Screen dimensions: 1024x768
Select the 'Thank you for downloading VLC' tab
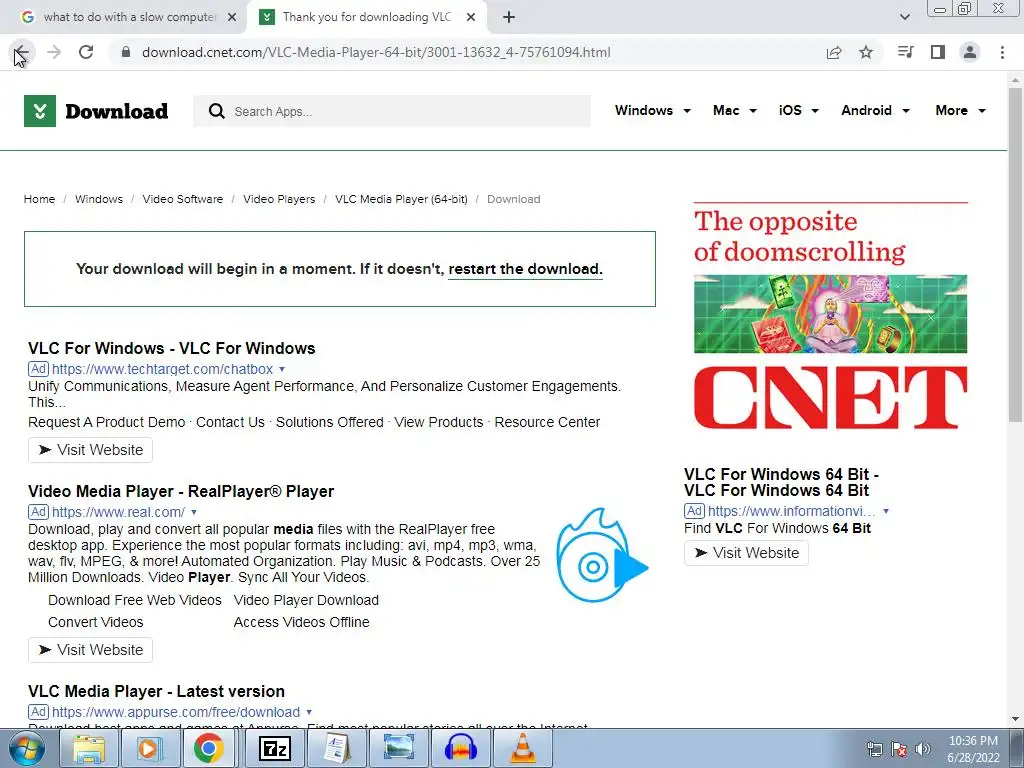pyautogui.click(x=366, y=17)
